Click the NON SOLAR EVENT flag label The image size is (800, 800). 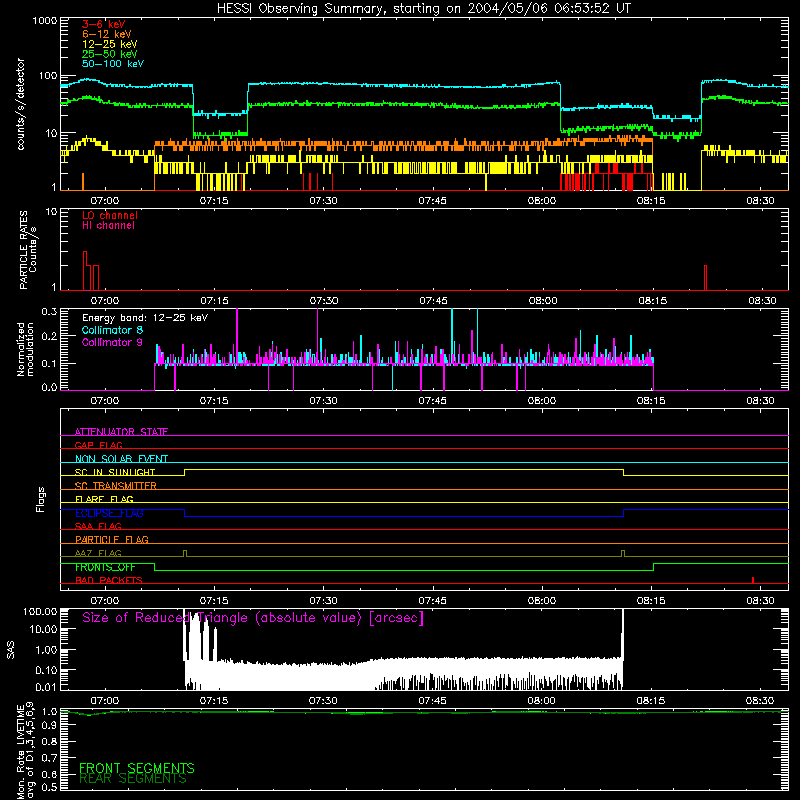coord(121,459)
